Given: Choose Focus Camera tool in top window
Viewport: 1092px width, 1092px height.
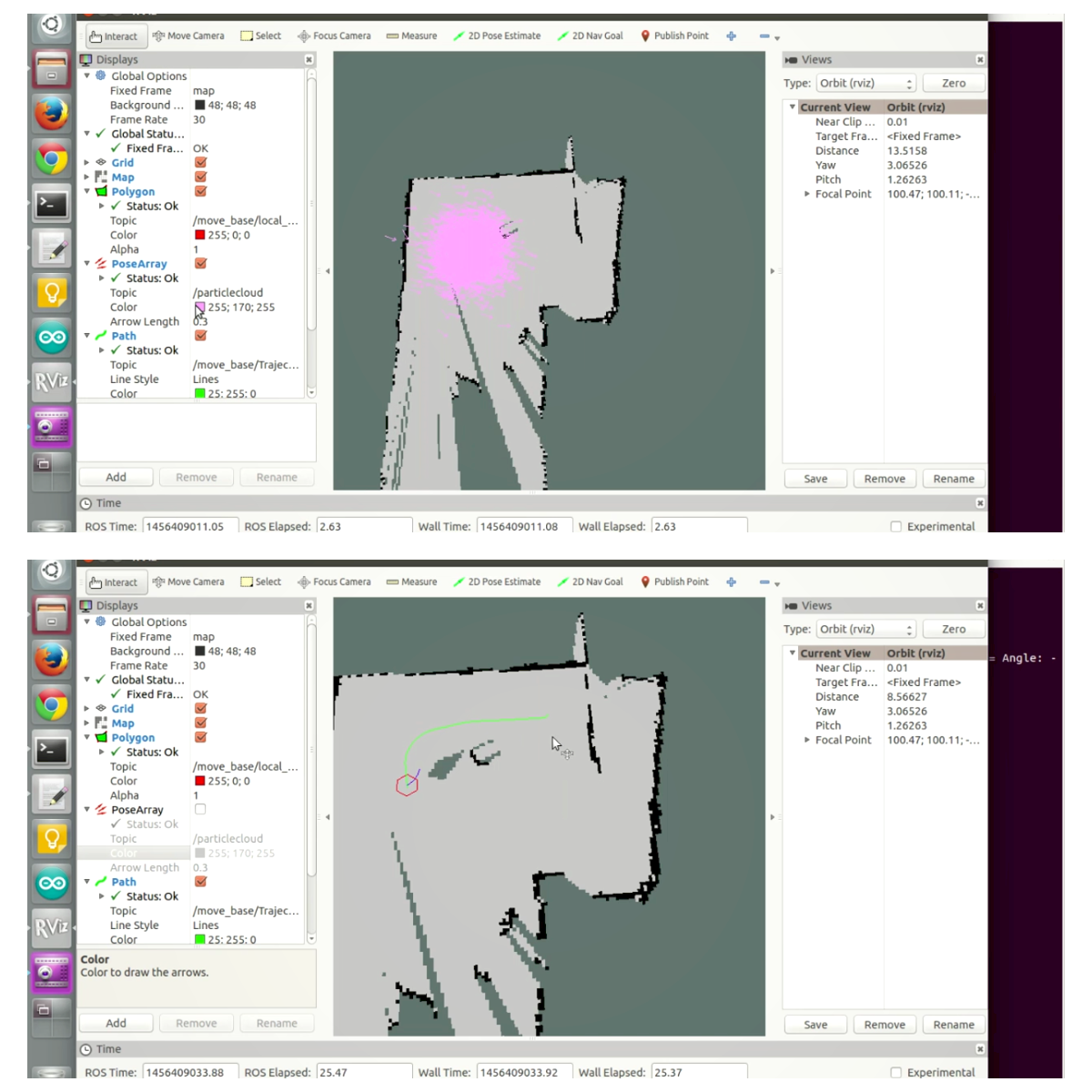Looking at the screenshot, I should pos(334,36).
